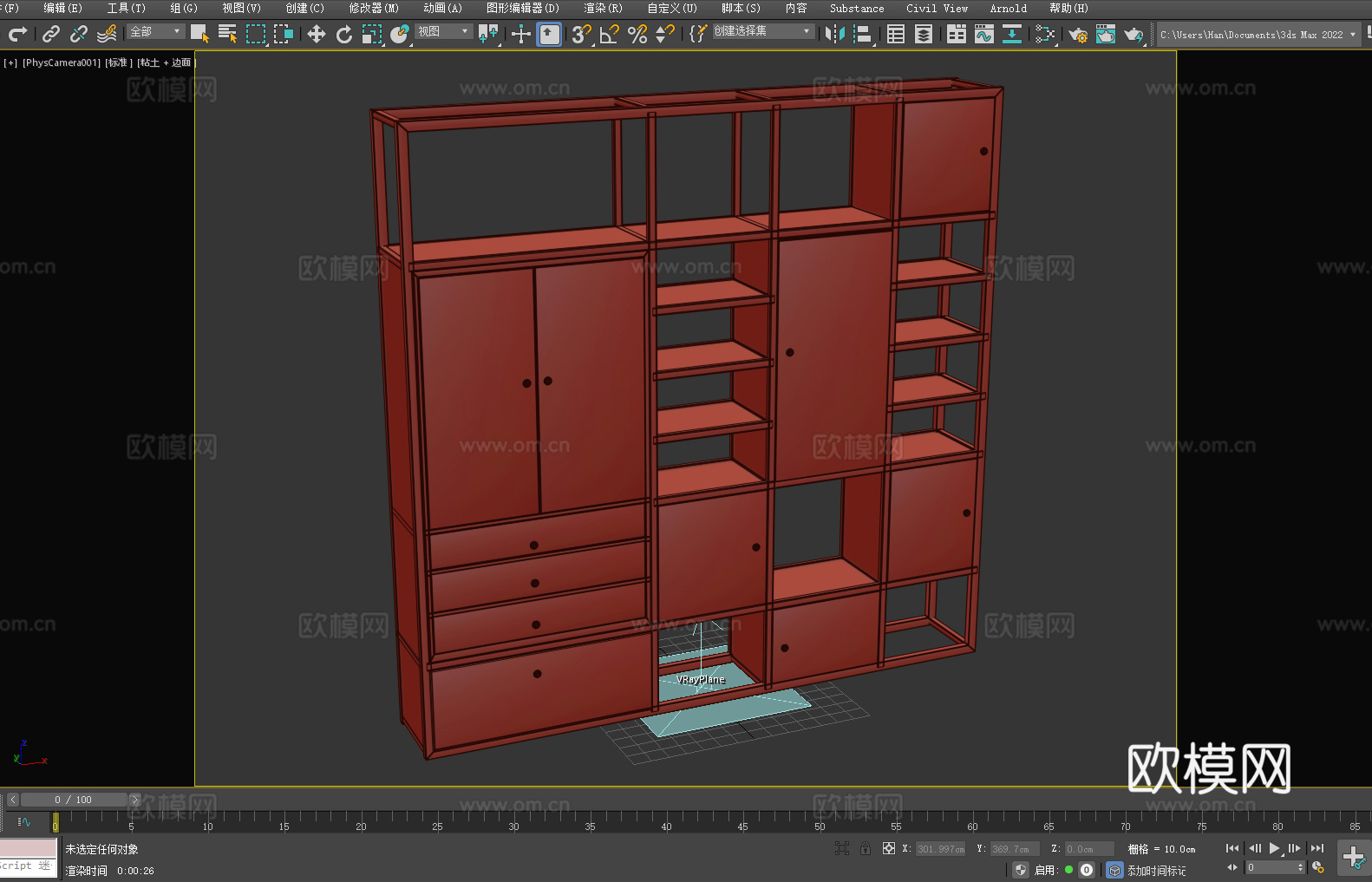Click the Align tool icon
The image size is (1372, 882).
point(863,34)
